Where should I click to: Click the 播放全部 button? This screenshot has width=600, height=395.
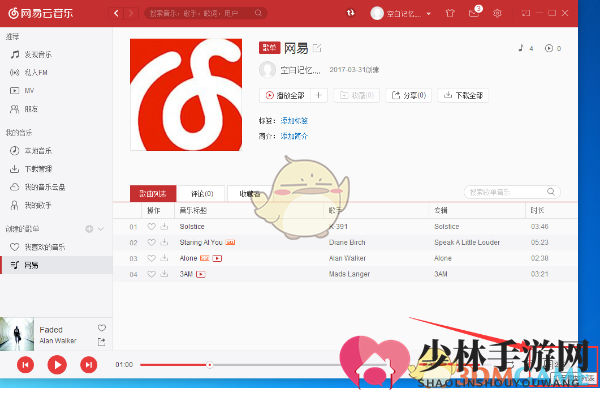pyautogui.click(x=285, y=95)
